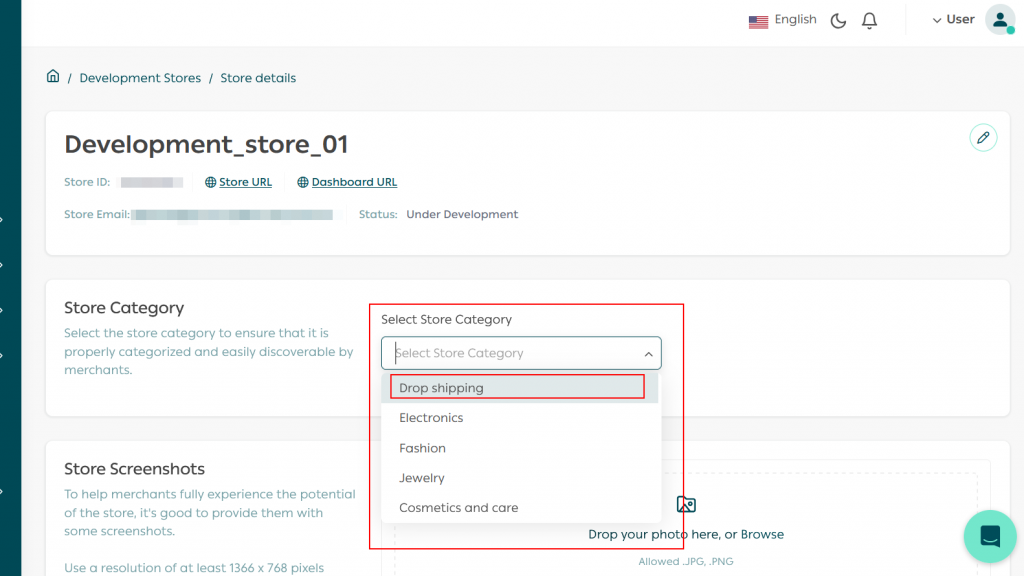1024x576 pixels.
Task: Click the Under Development status text
Action: pos(462,214)
